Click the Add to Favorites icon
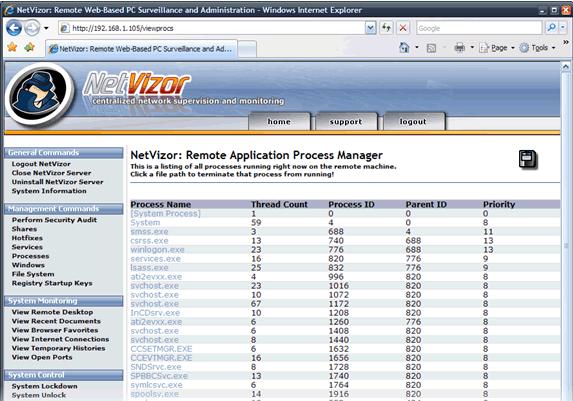Viewport: 573px width, 401px height. pos(30,47)
